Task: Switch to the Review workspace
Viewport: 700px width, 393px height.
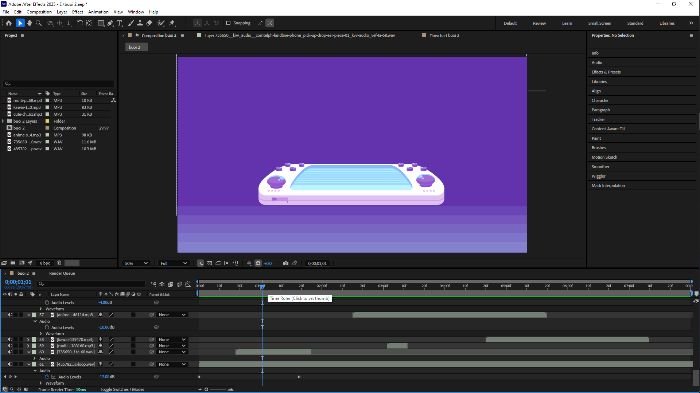Action: pos(539,23)
